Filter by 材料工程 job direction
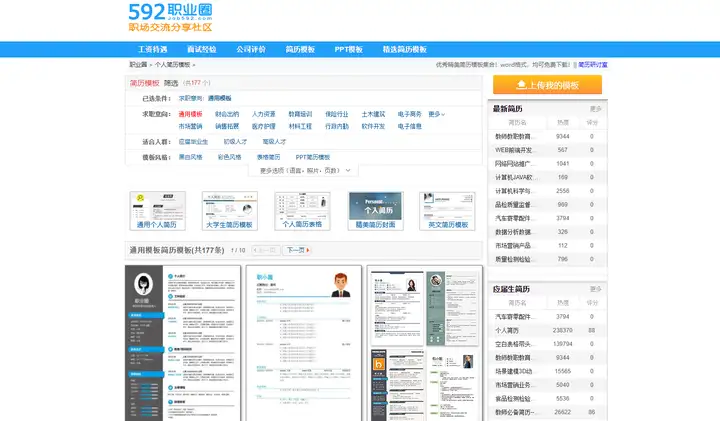Image resolution: width=720 pixels, height=421 pixels. [x=300, y=126]
